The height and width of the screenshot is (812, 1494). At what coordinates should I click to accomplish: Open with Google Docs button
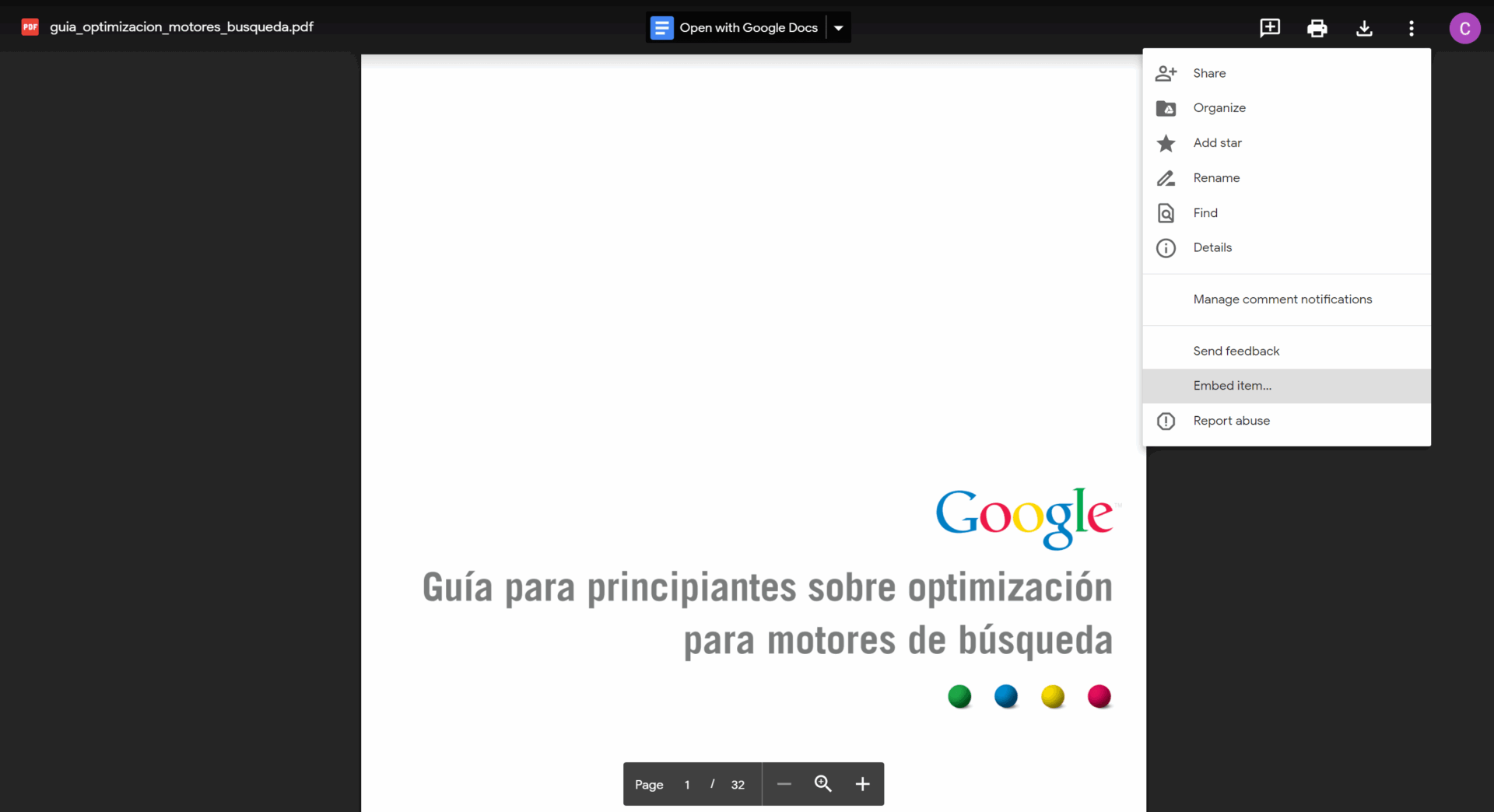(x=736, y=28)
